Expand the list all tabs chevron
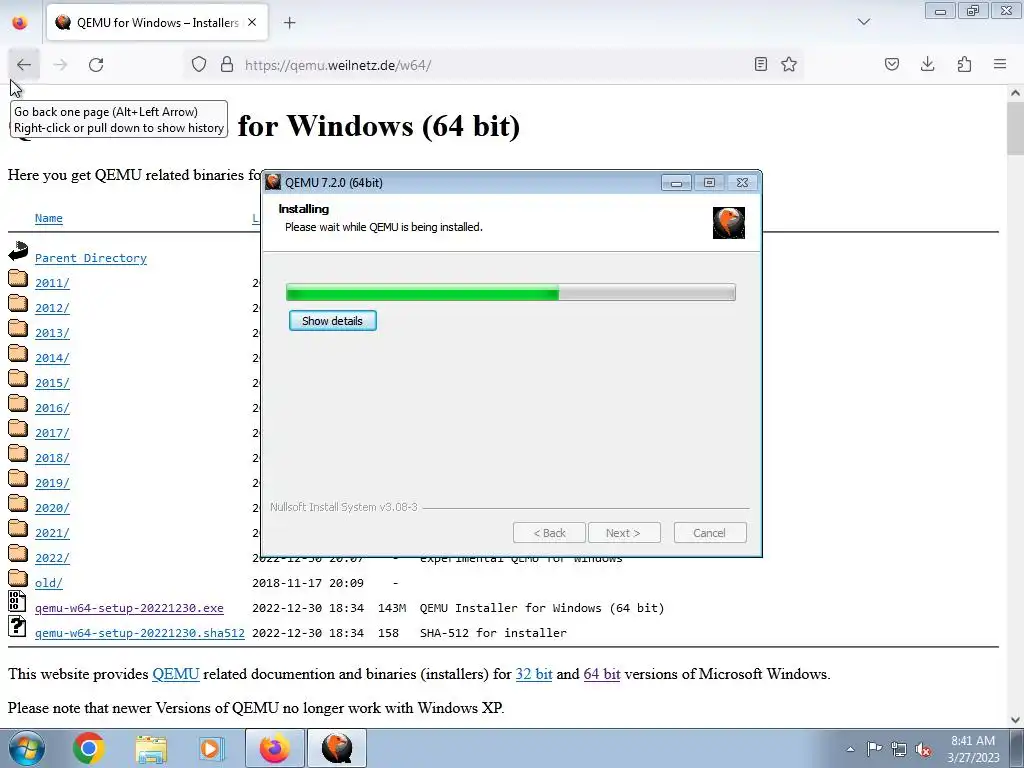Screen dimensions: 1024x768 864,22
